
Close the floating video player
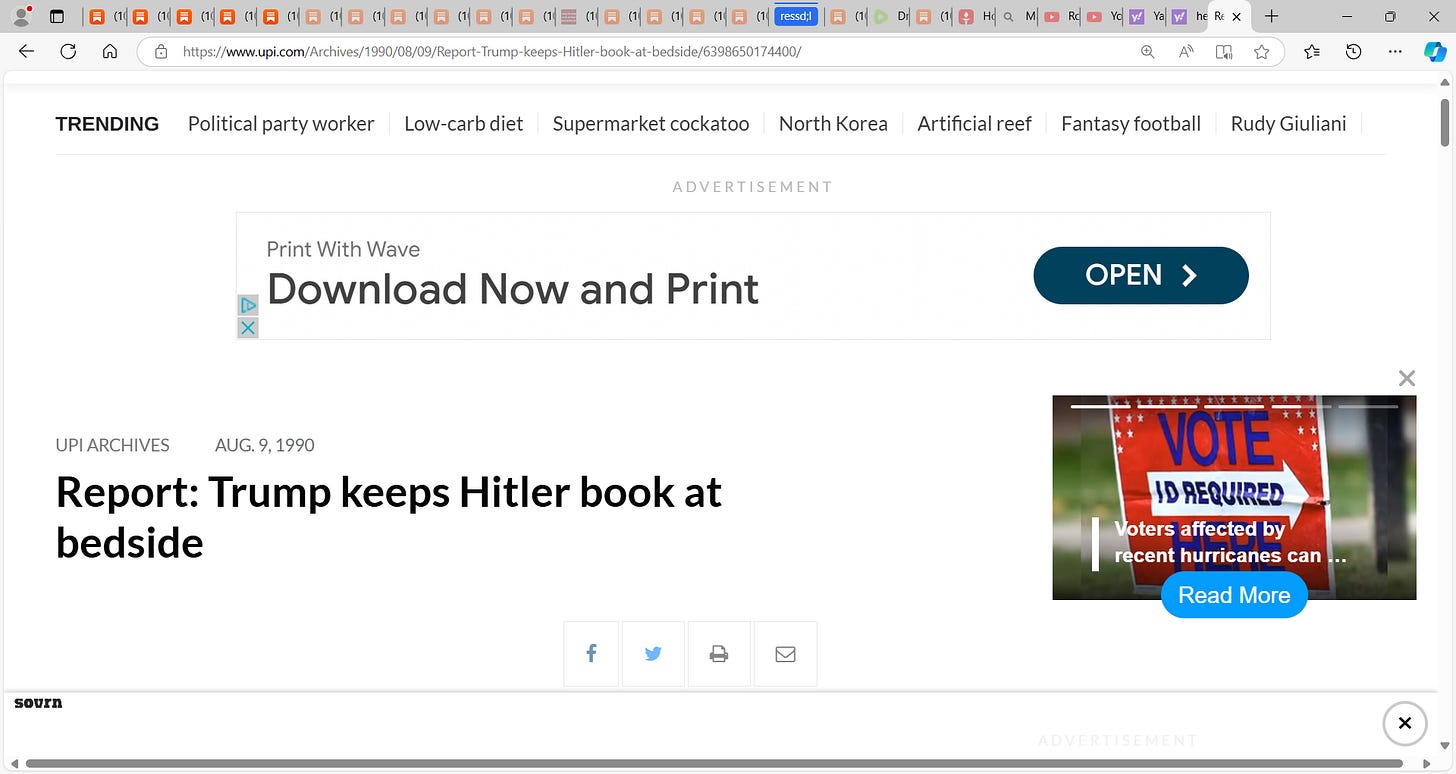click(1406, 378)
